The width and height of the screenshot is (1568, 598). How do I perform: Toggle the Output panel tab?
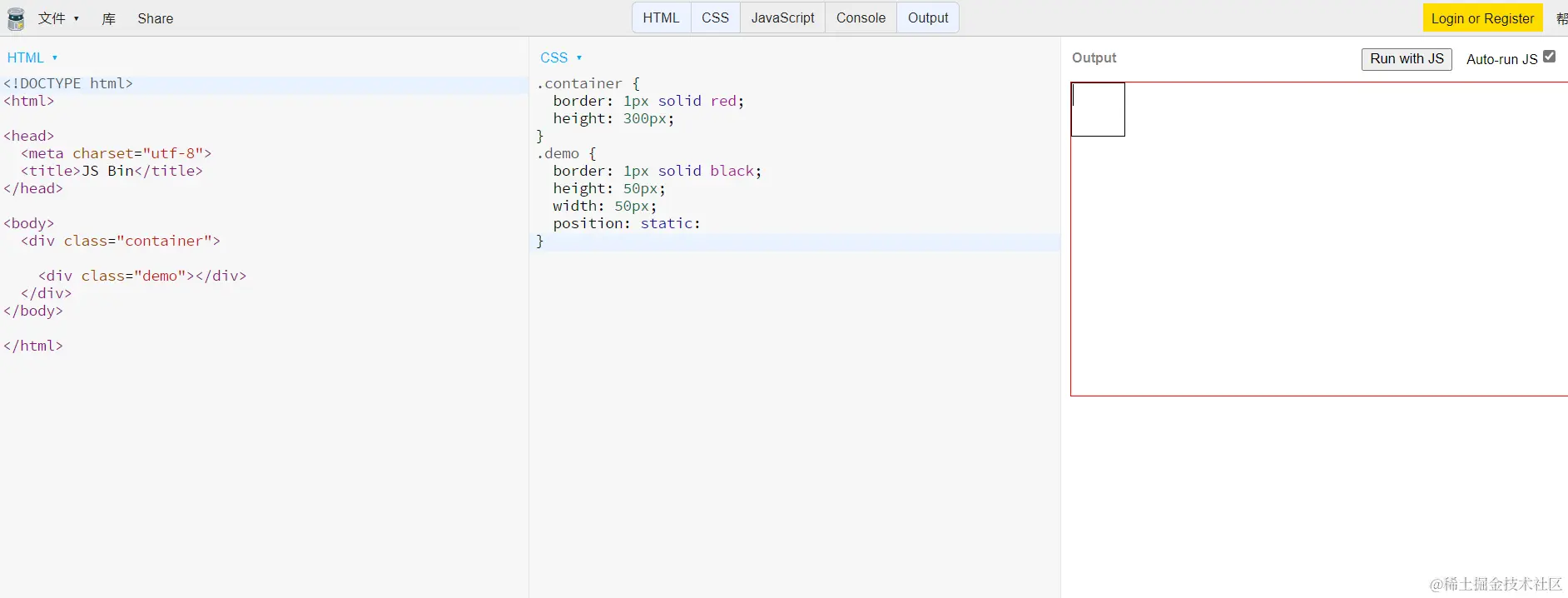[x=928, y=17]
